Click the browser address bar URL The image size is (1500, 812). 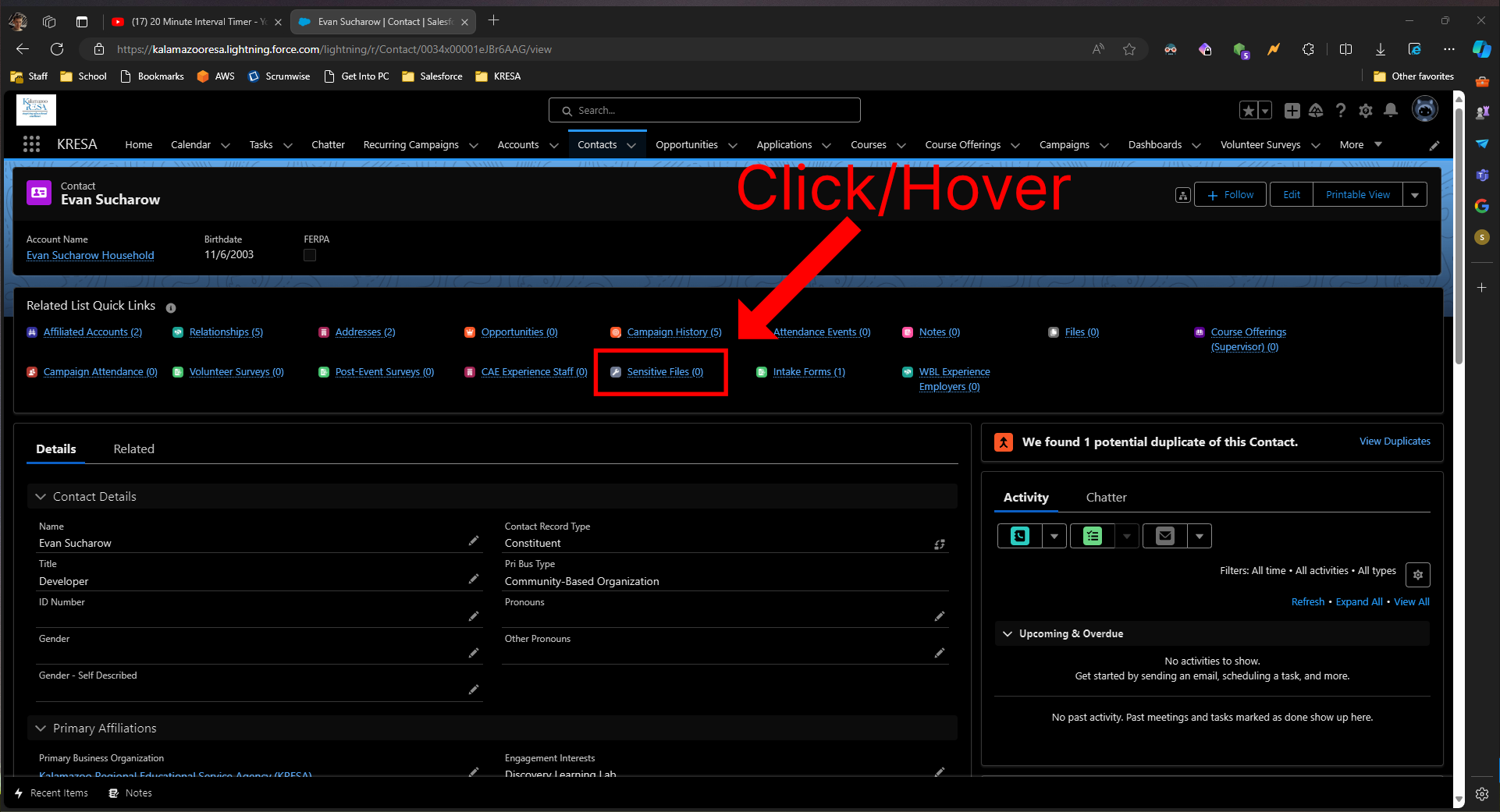[x=334, y=49]
